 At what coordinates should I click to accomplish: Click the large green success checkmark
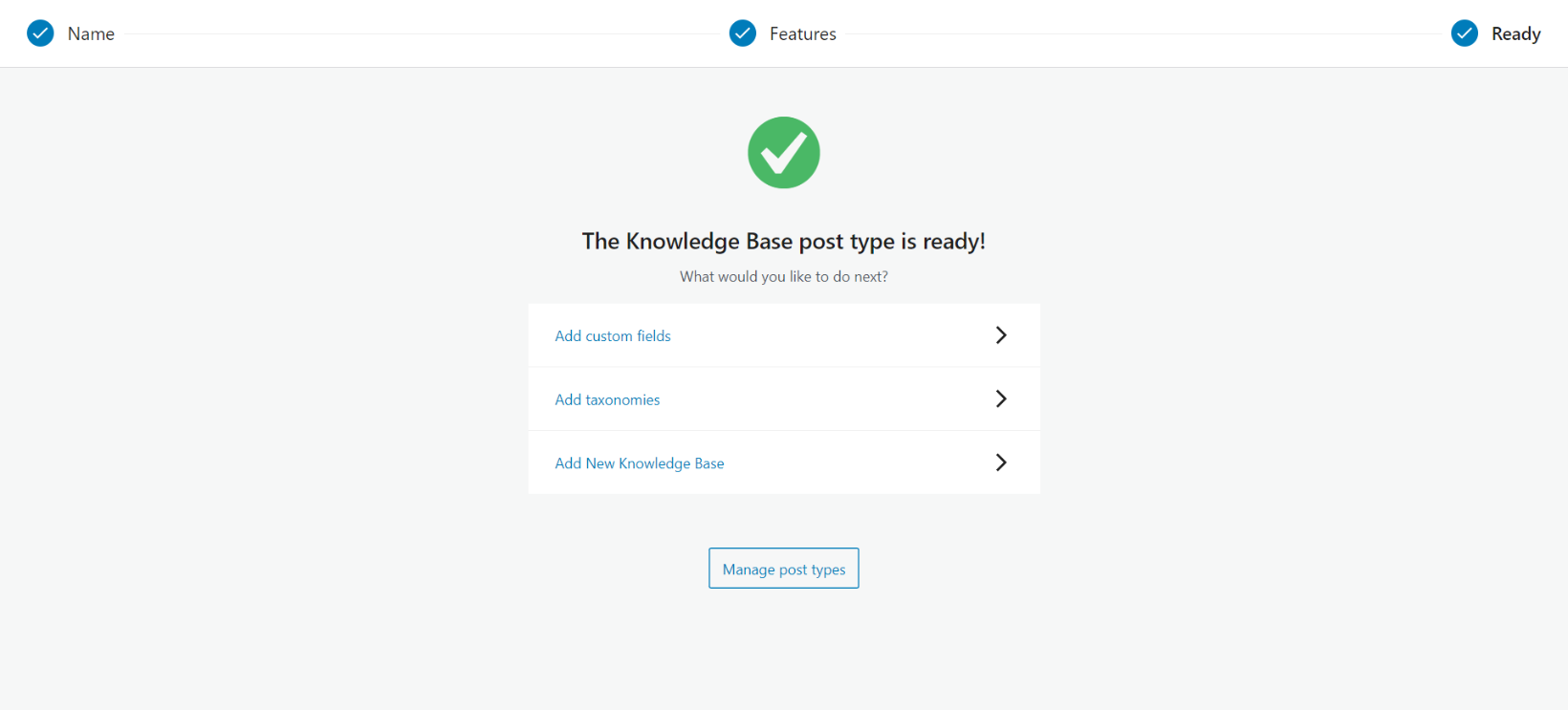[x=783, y=152]
